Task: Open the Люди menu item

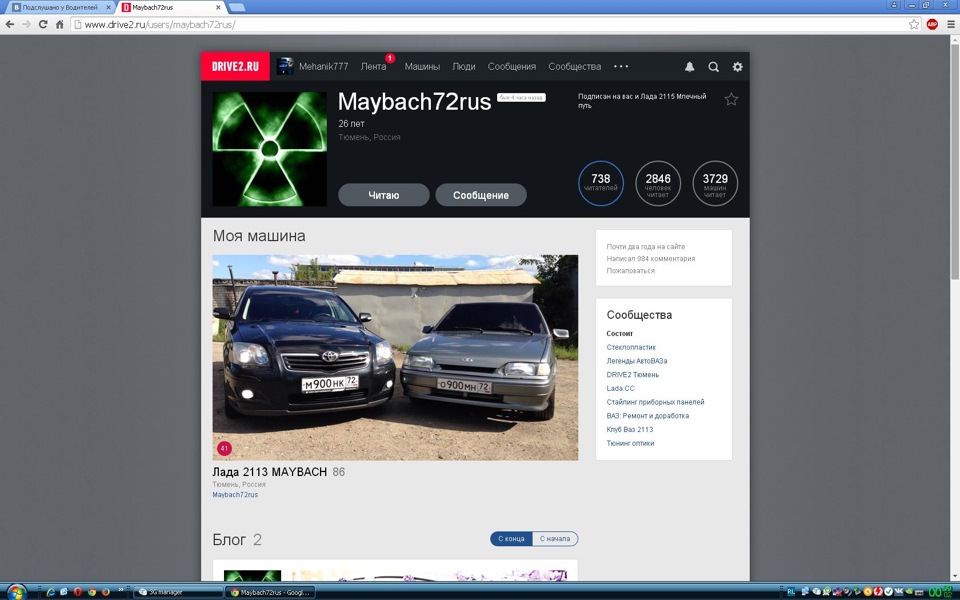Action: (x=463, y=67)
